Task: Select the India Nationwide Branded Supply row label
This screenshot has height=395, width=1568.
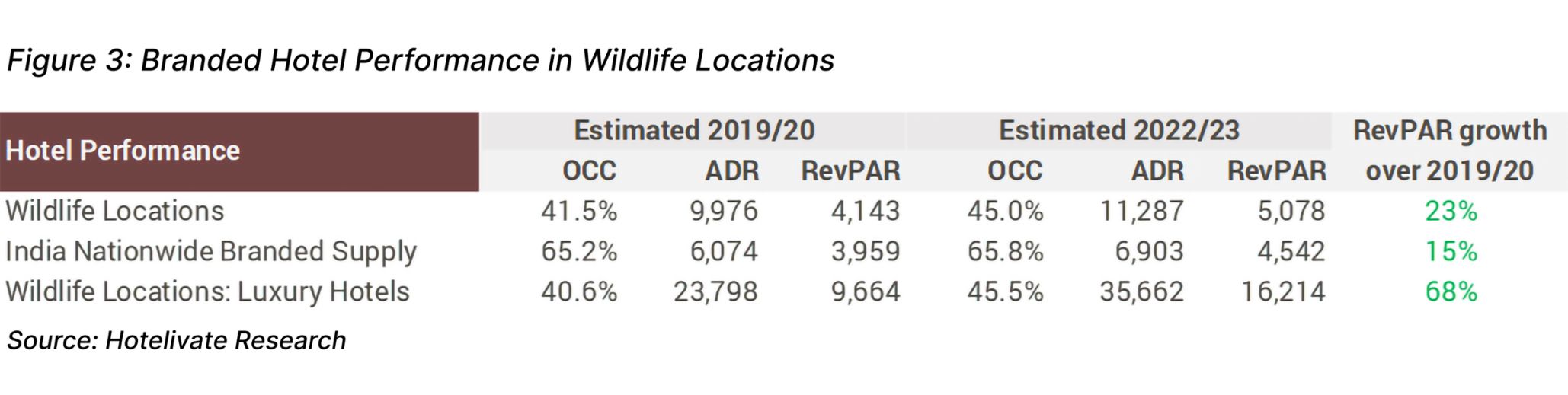Action: [x=211, y=252]
